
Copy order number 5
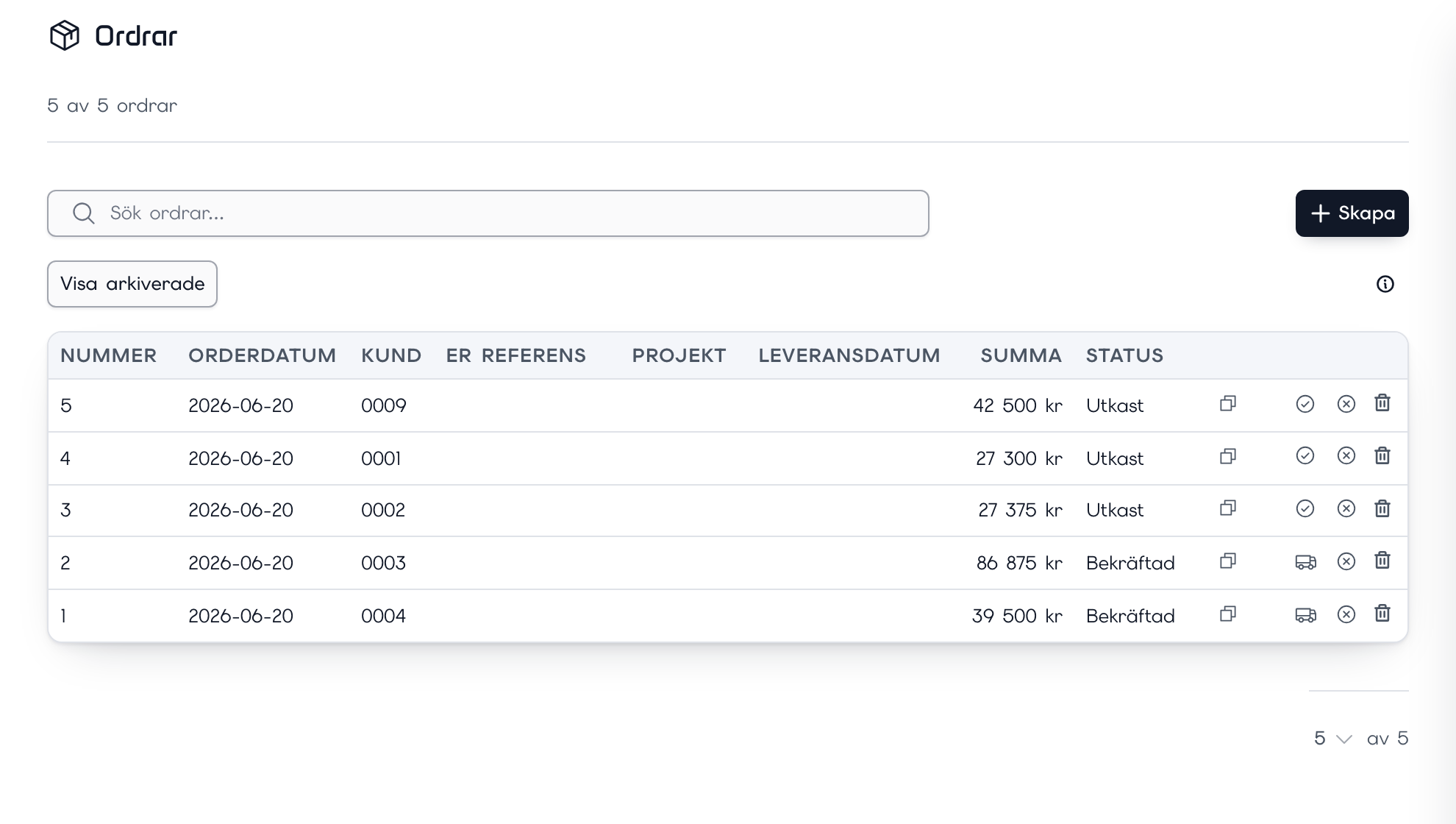[1228, 404]
